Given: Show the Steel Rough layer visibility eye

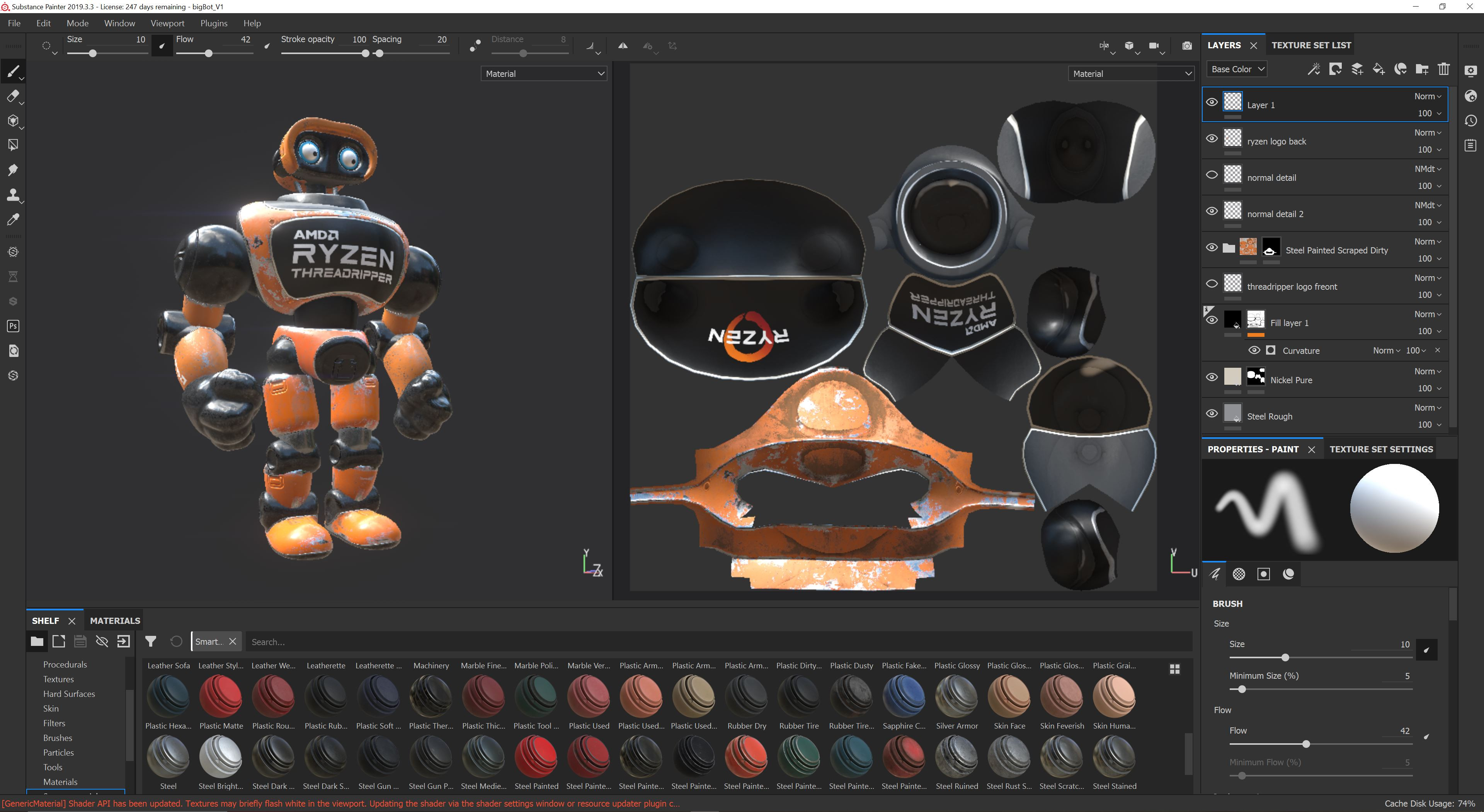Looking at the screenshot, I should pyautogui.click(x=1212, y=413).
